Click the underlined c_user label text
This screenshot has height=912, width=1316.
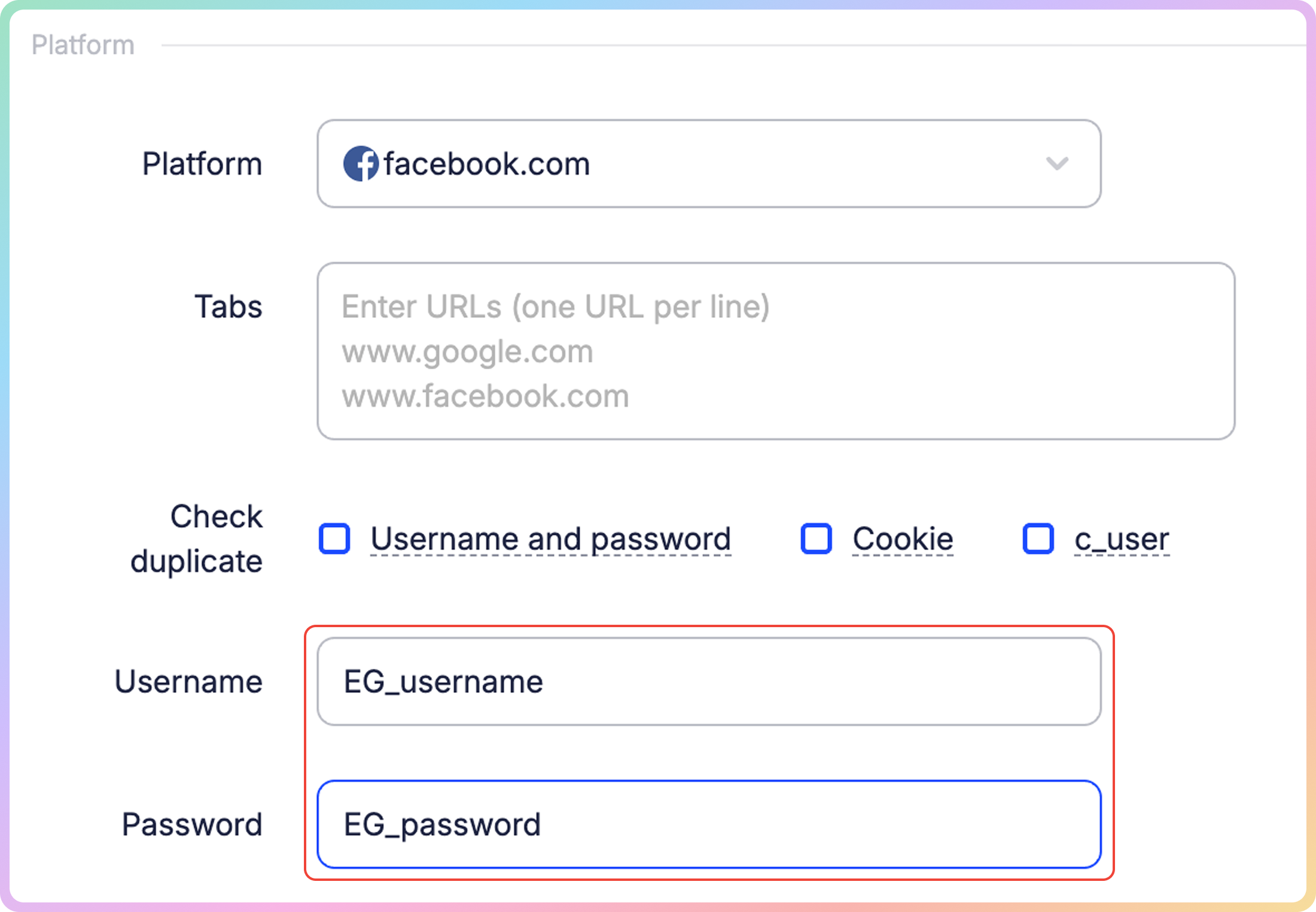1122,539
